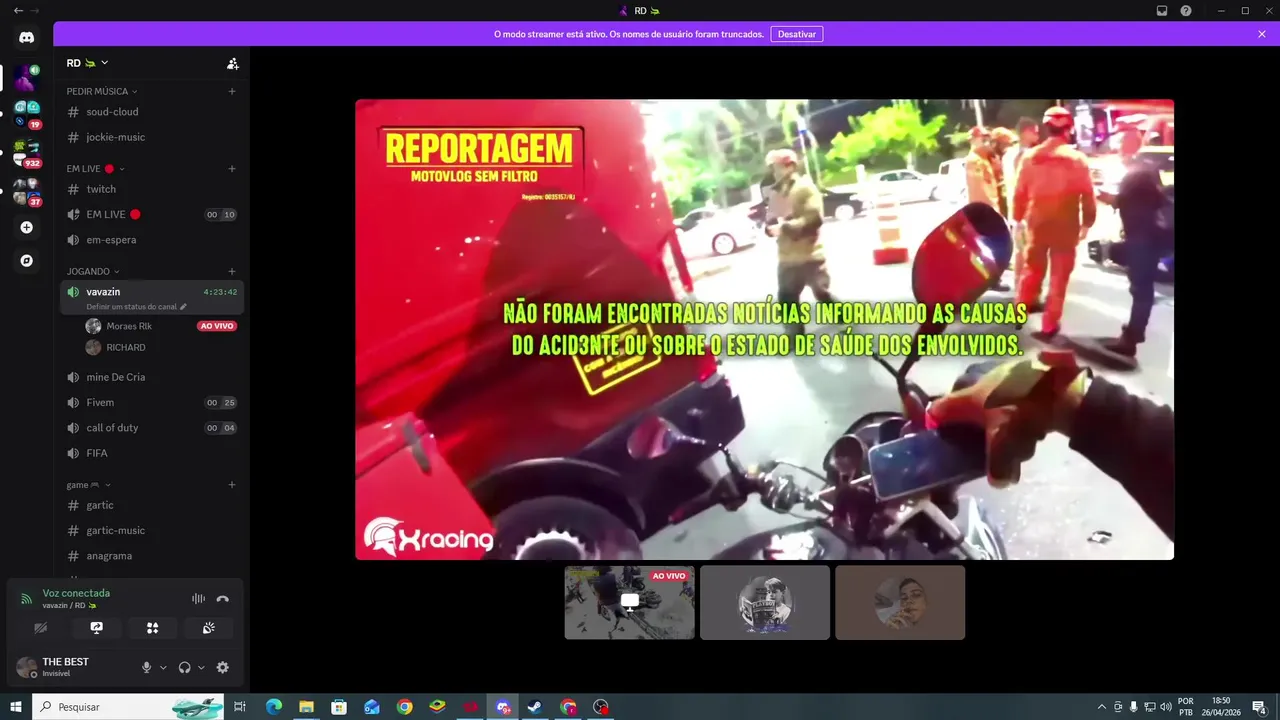Open the server folder with 932 notifications

tap(27, 152)
